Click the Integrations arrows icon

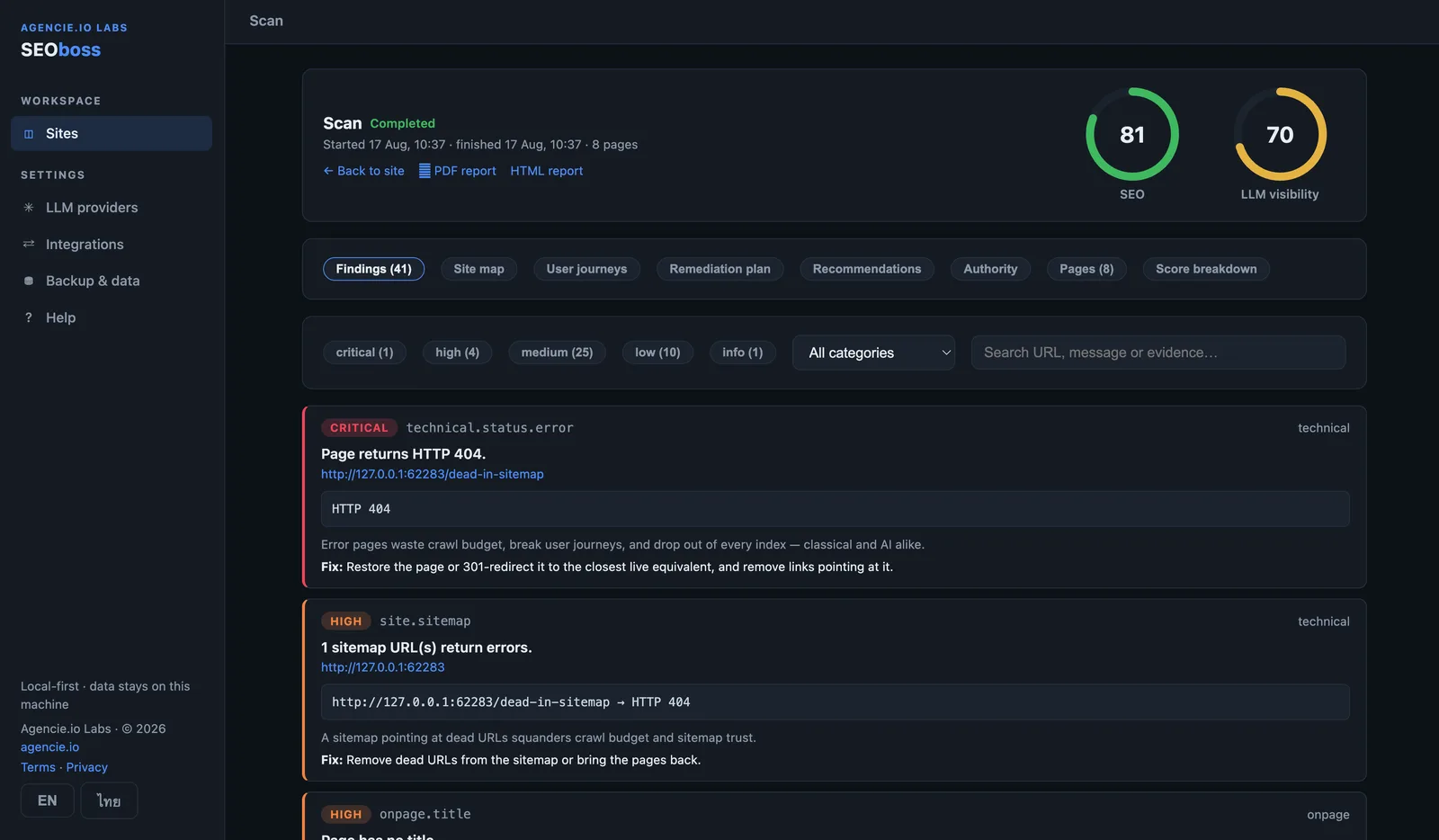(x=29, y=245)
